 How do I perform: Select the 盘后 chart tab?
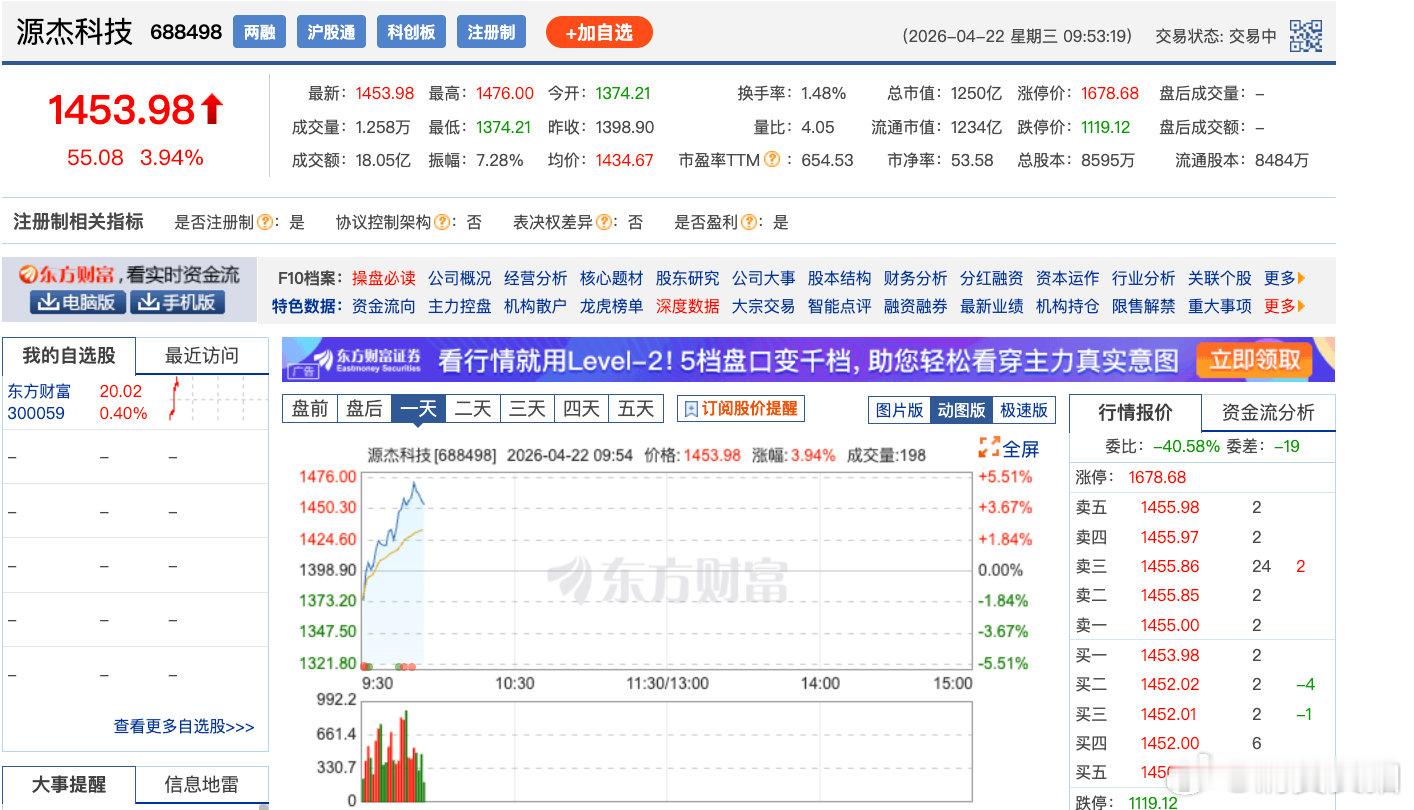click(364, 408)
